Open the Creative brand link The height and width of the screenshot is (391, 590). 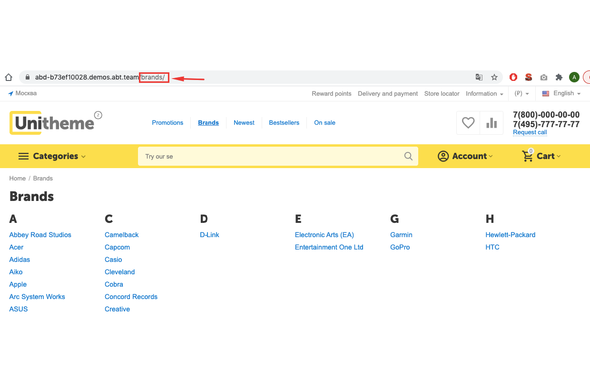117,309
